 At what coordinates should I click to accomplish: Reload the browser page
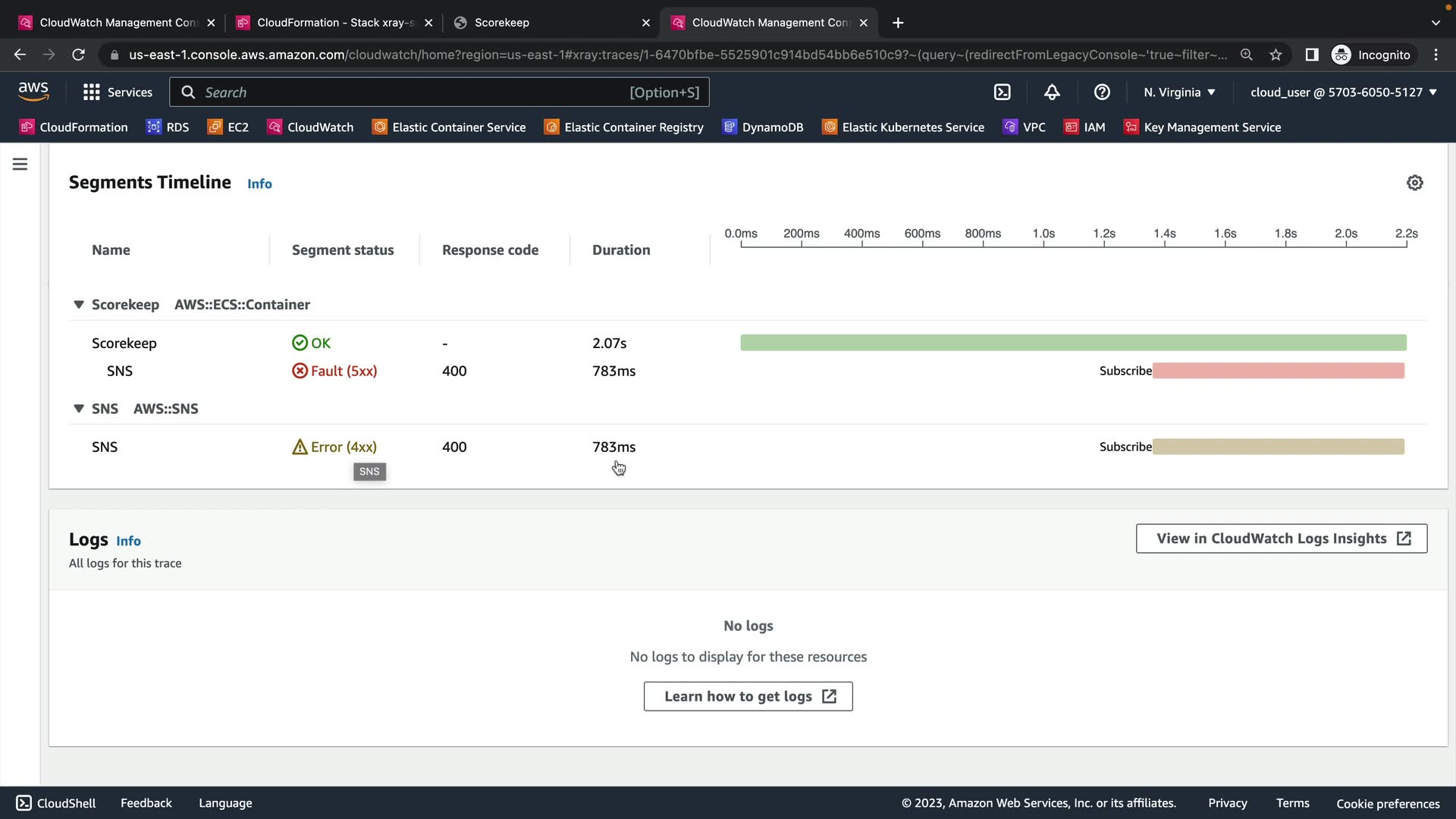78,55
